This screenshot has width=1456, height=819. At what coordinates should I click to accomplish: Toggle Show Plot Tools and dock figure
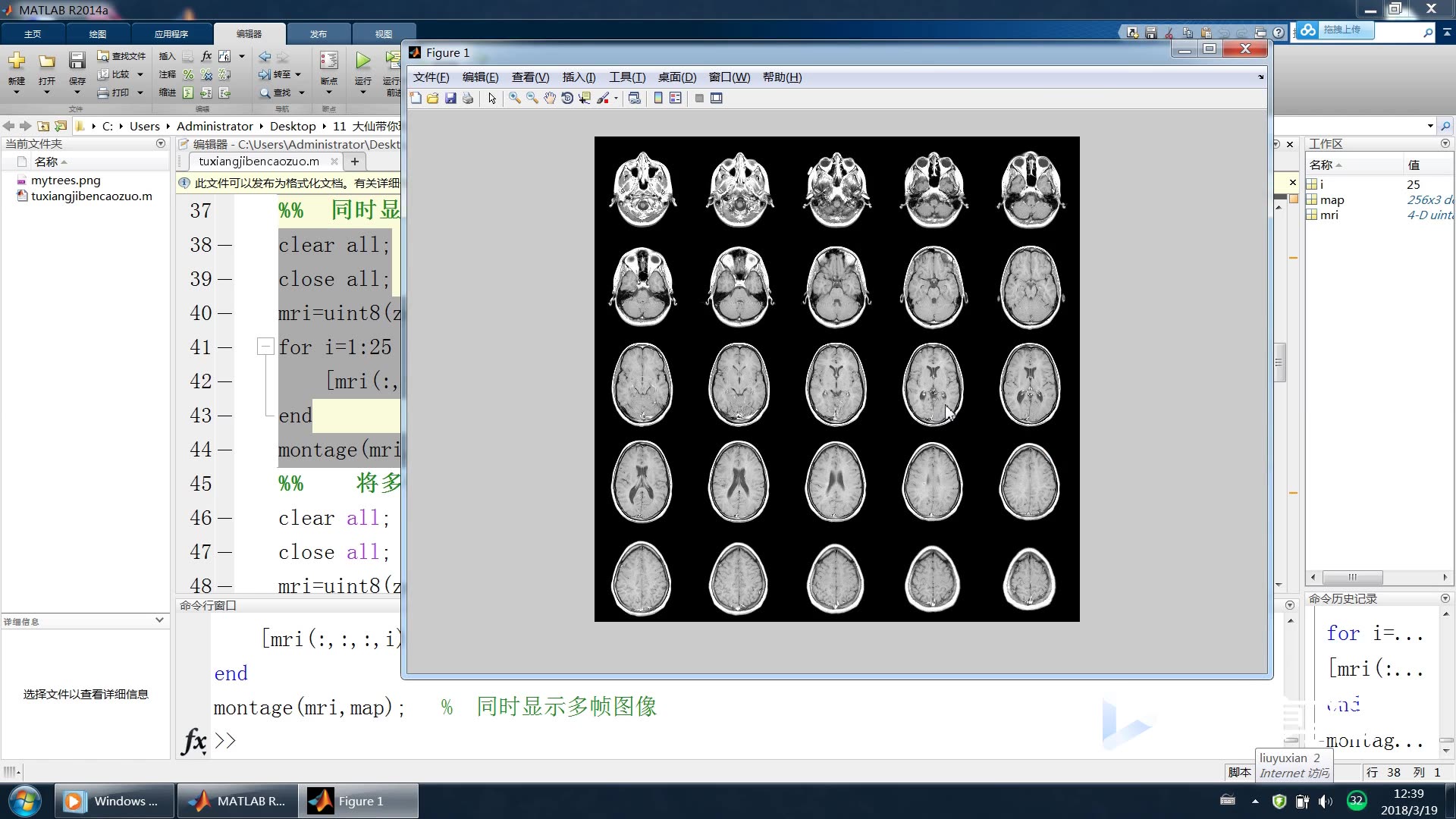pyautogui.click(x=717, y=99)
